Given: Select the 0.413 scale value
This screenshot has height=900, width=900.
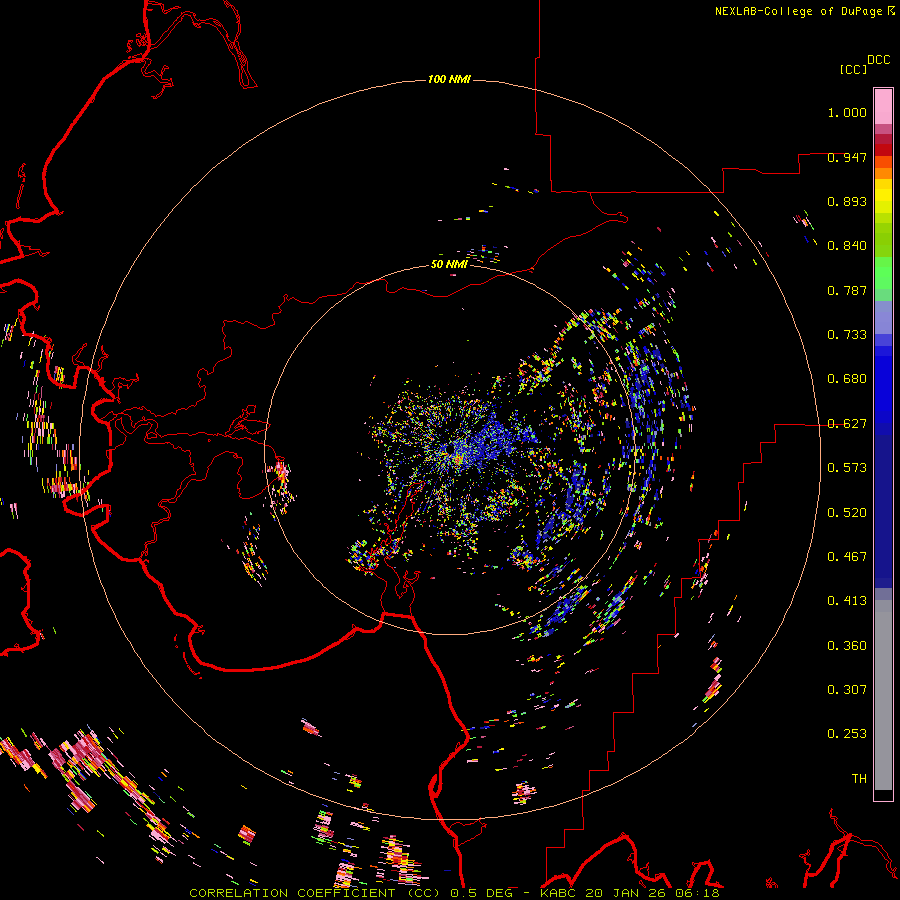Looking at the screenshot, I should click(847, 601).
